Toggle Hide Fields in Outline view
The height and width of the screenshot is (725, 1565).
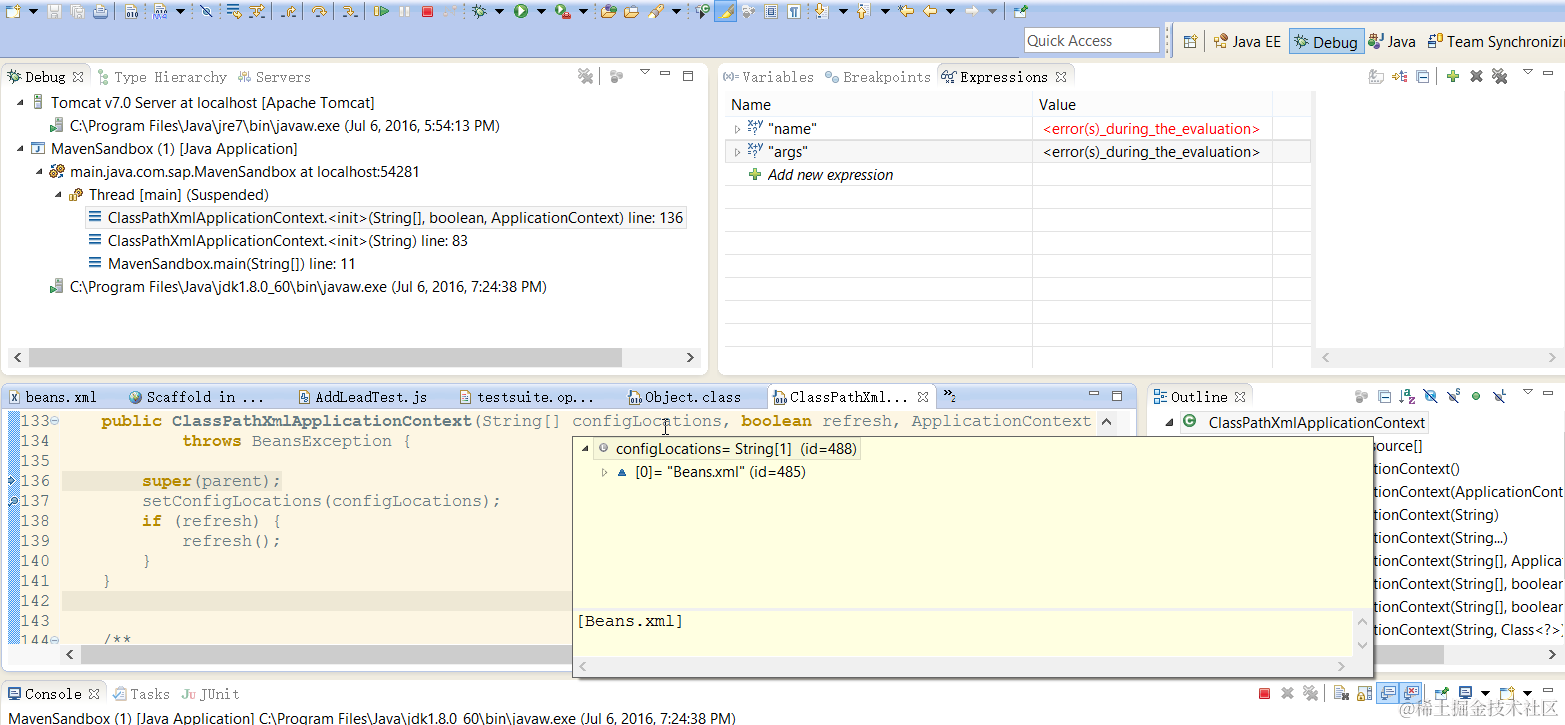tap(1430, 396)
